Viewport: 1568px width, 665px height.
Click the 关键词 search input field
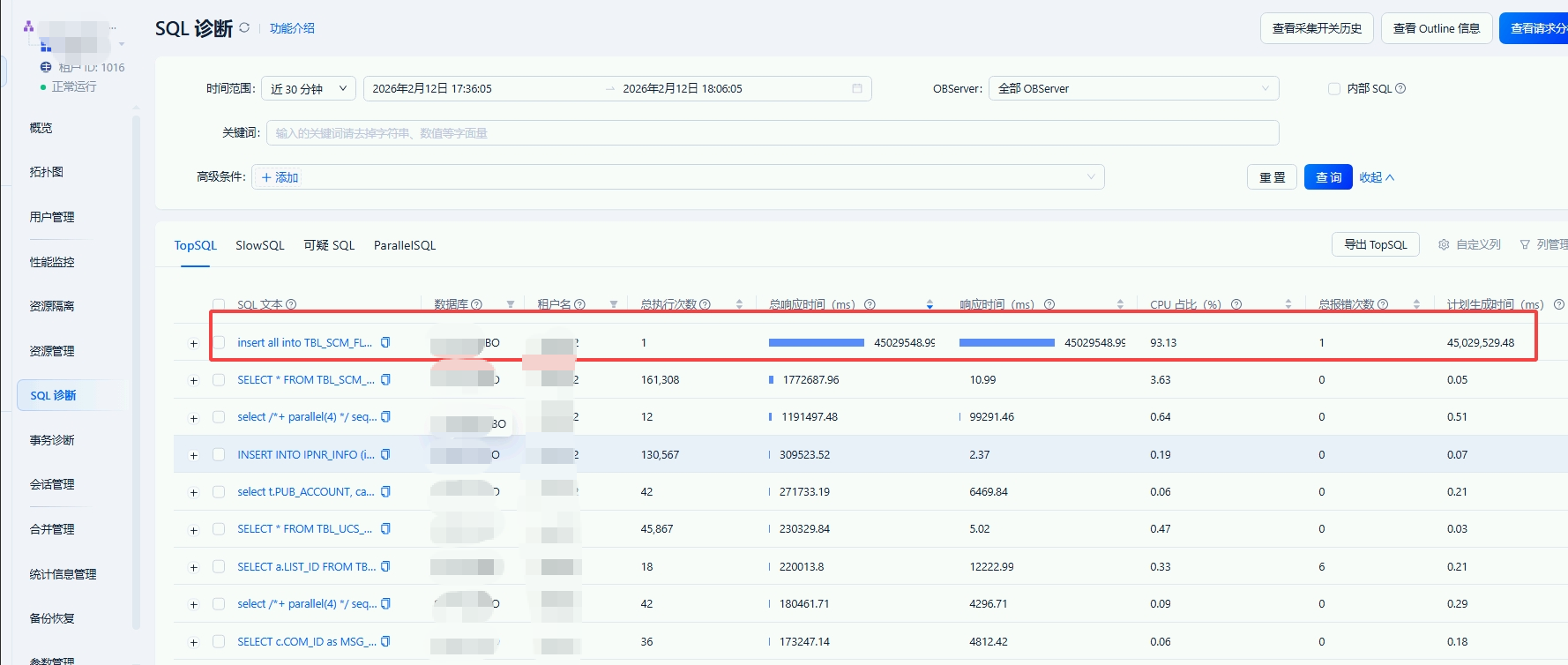(772, 133)
